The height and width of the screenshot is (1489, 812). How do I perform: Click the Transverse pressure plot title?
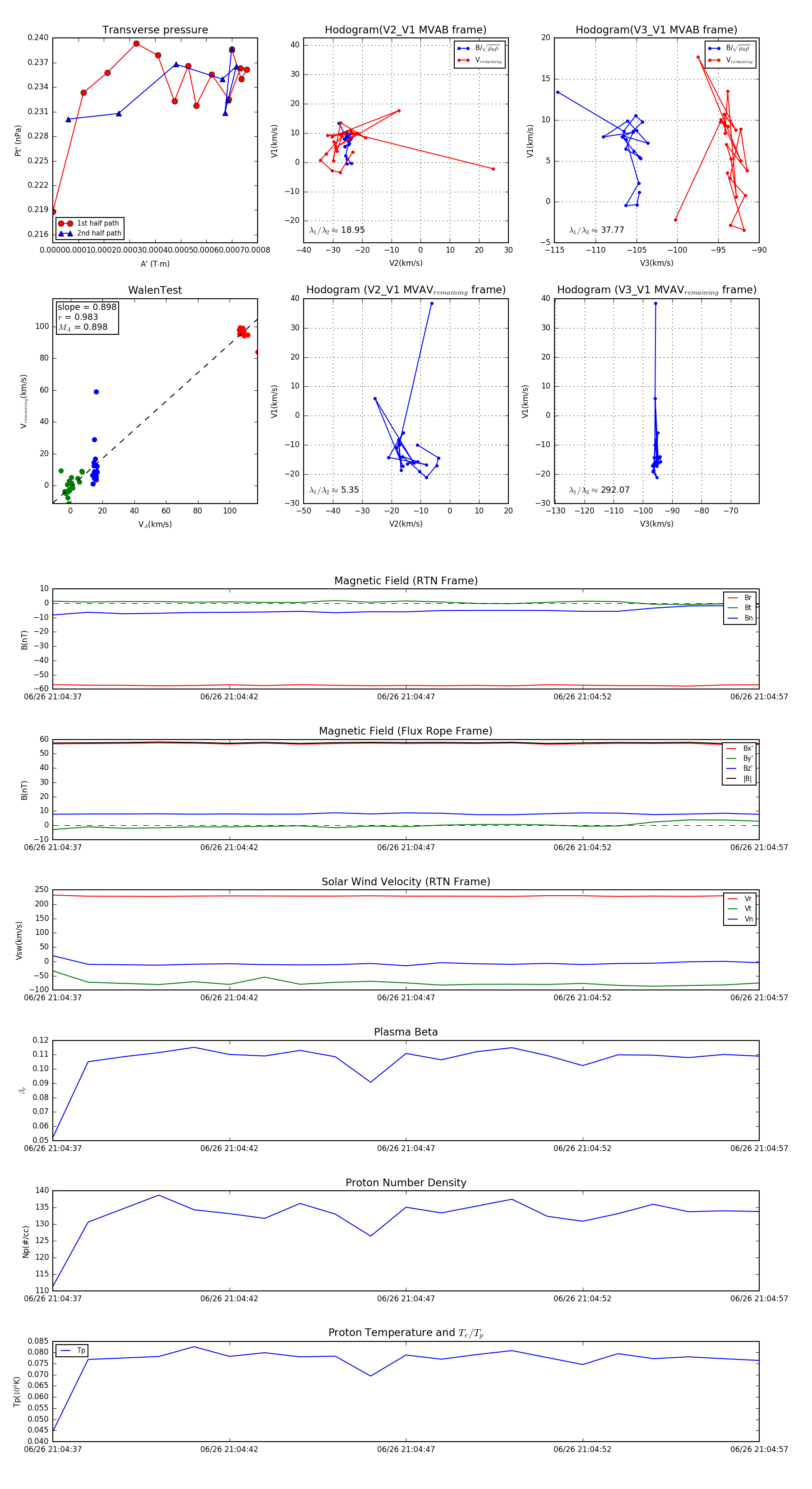[155, 30]
